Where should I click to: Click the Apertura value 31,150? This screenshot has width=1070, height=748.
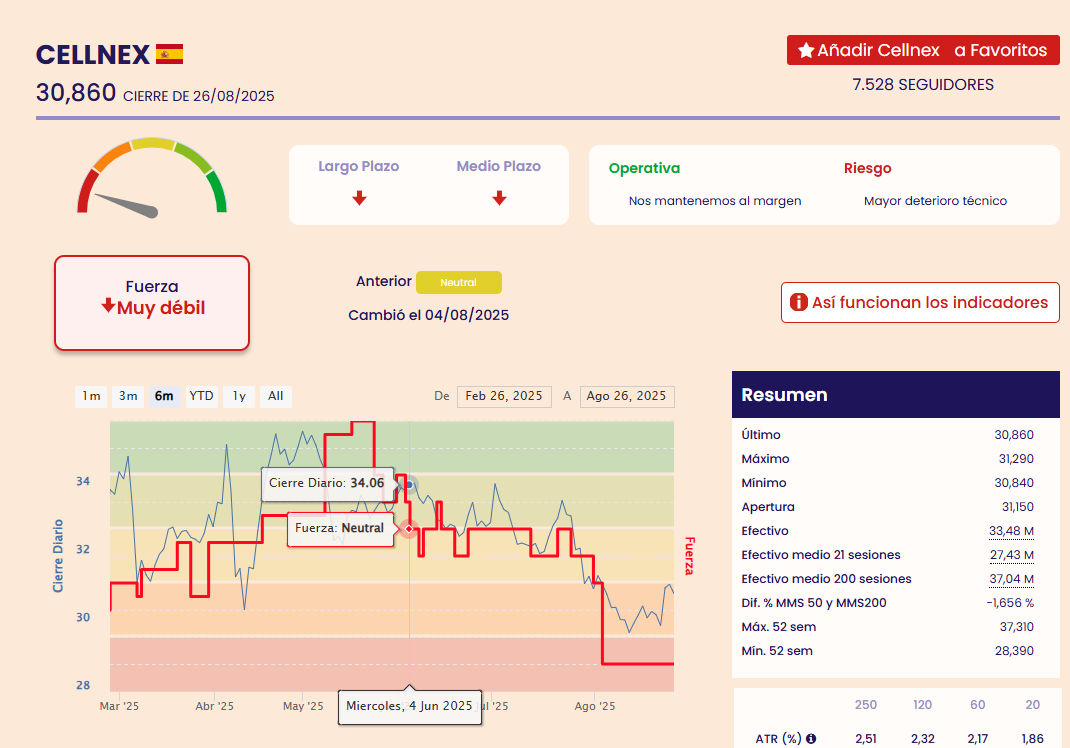point(1017,507)
